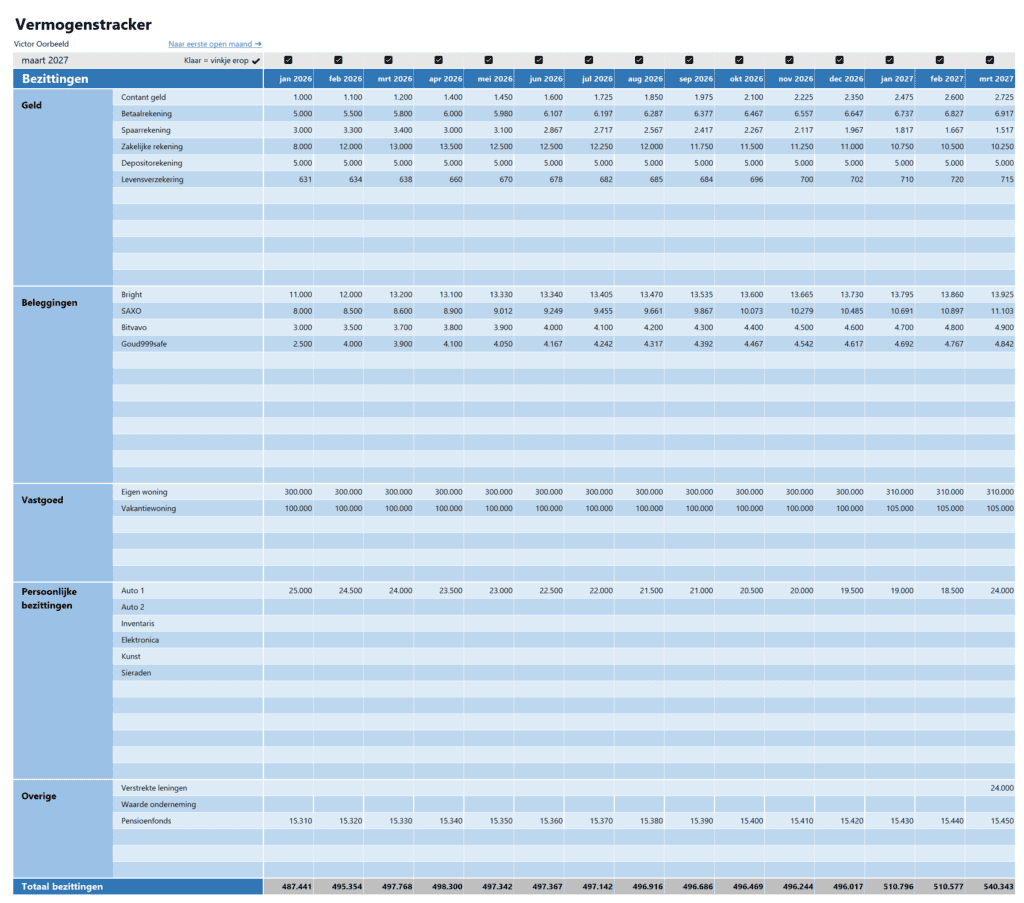
Task: Click the Geld category header
Action: pyautogui.click(x=30, y=103)
